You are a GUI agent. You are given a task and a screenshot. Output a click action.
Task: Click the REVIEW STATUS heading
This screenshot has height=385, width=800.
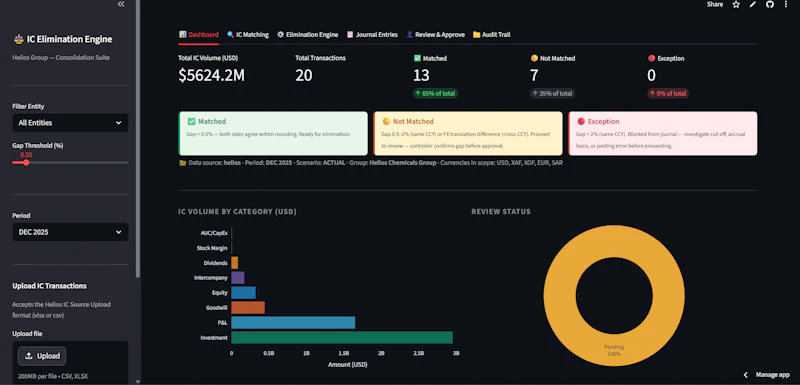(501, 212)
